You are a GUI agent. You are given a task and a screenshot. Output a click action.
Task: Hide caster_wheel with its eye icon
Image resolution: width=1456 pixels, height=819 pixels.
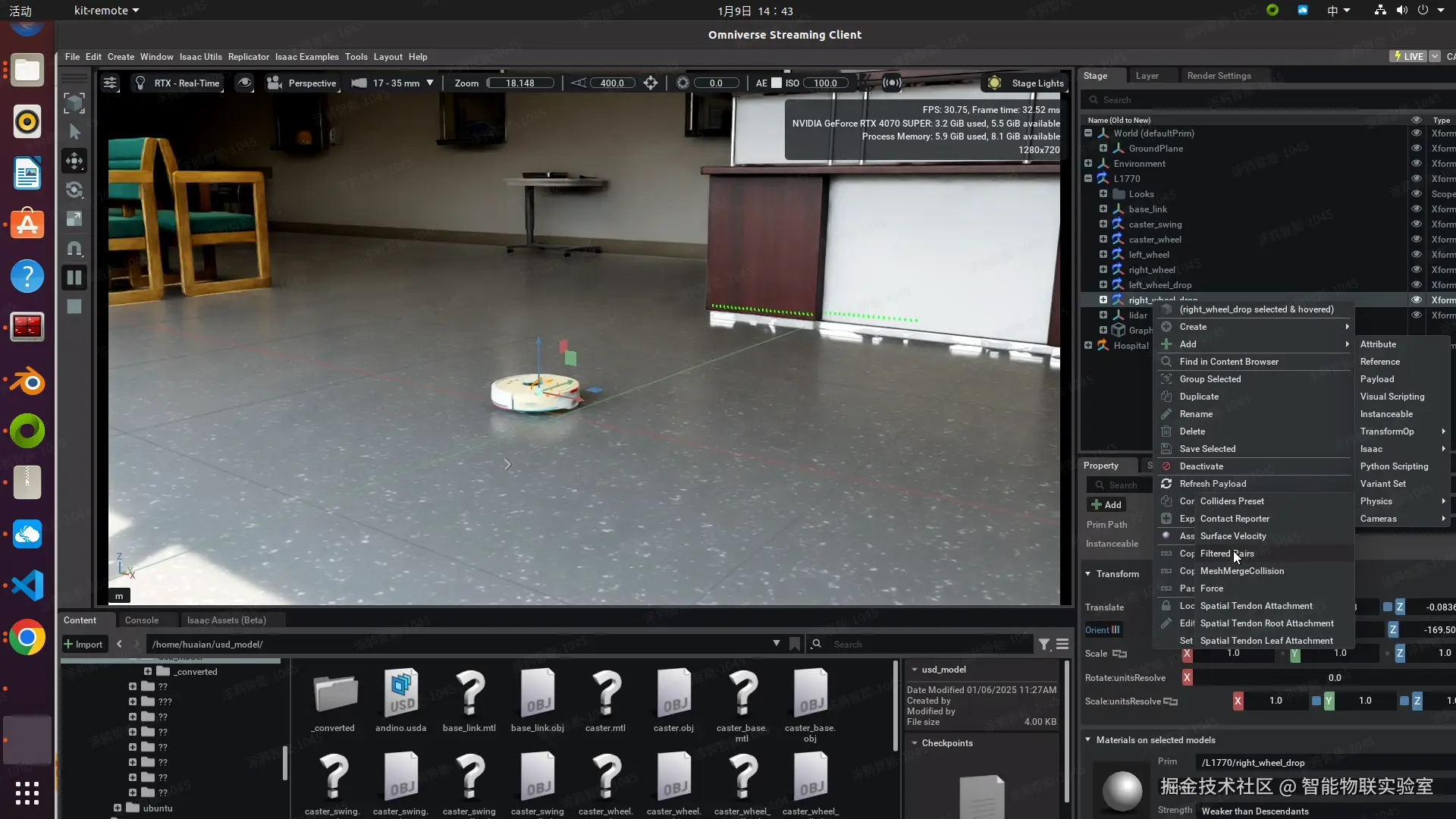1416,240
